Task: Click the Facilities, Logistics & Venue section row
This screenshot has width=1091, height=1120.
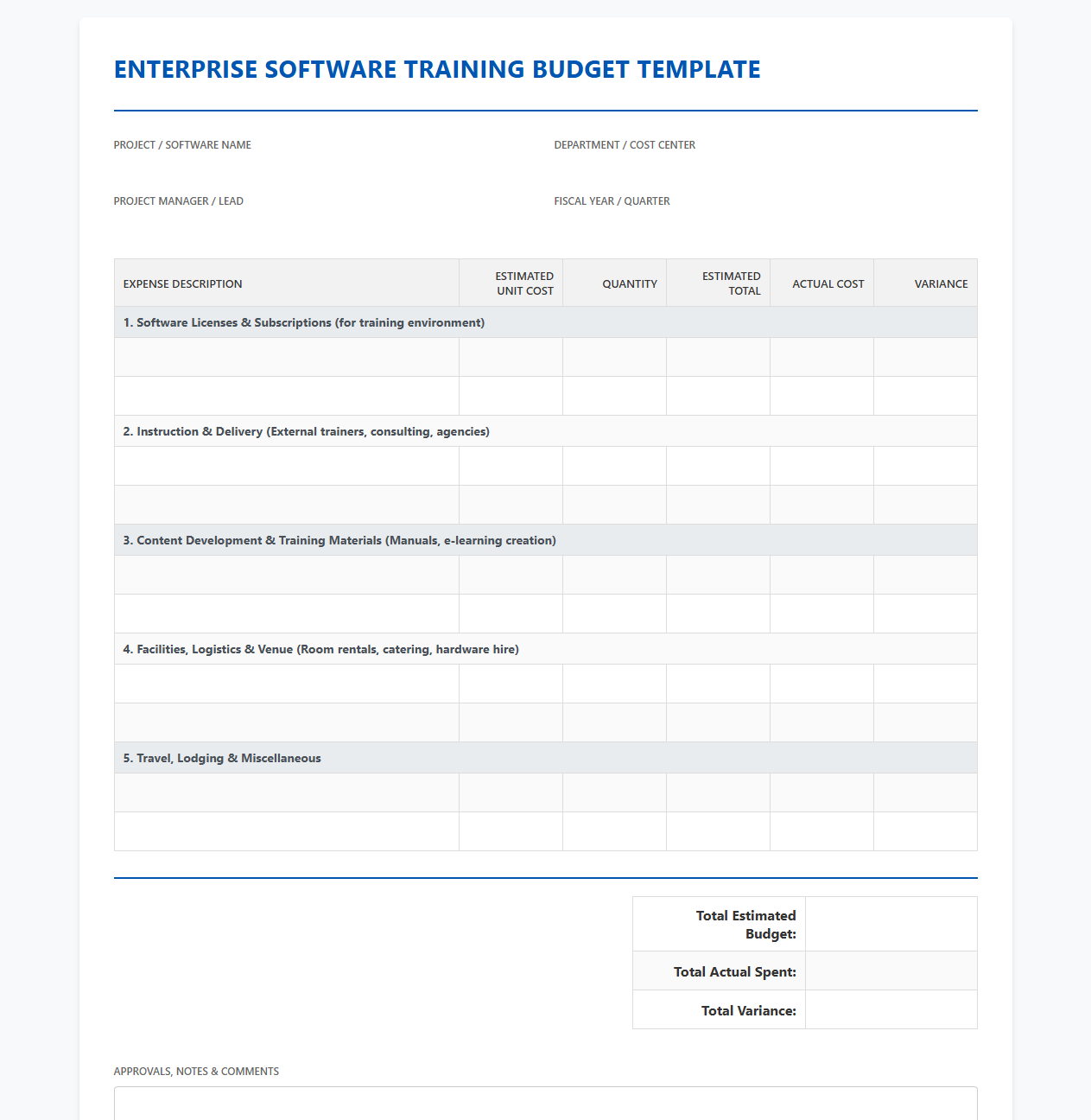Action: click(546, 649)
